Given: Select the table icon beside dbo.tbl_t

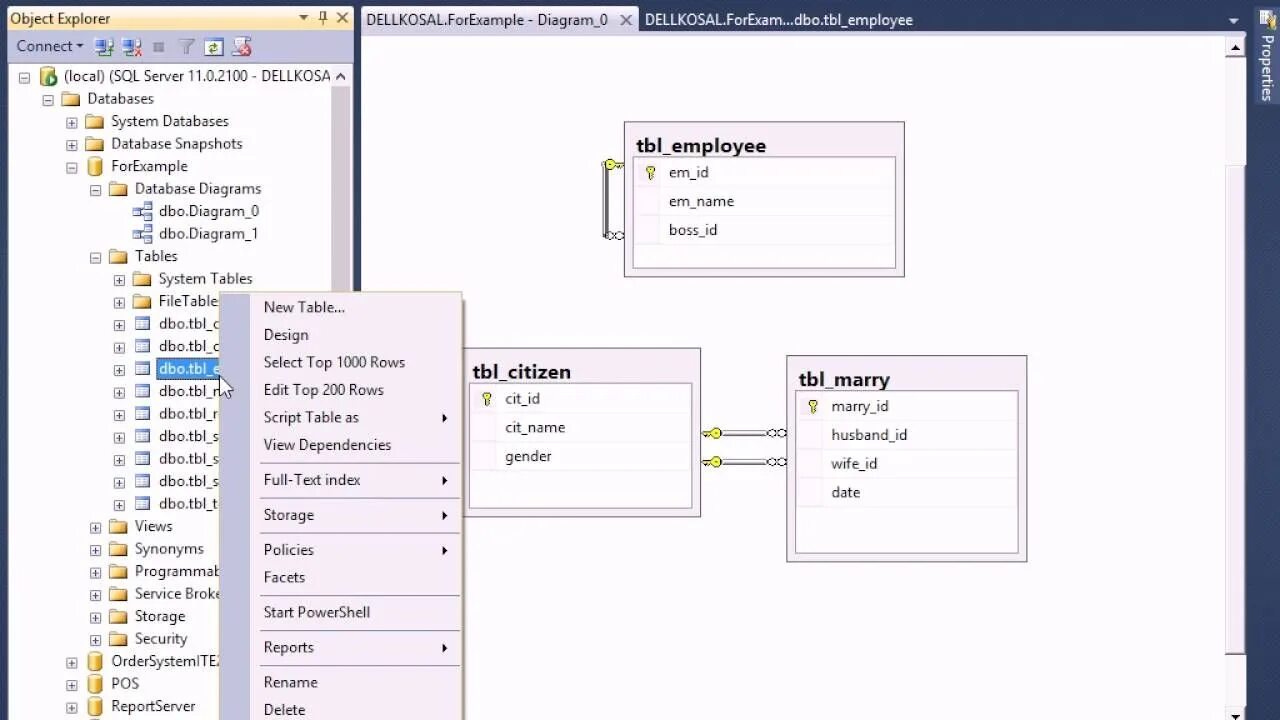Looking at the screenshot, I should pyautogui.click(x=144, y=503).
